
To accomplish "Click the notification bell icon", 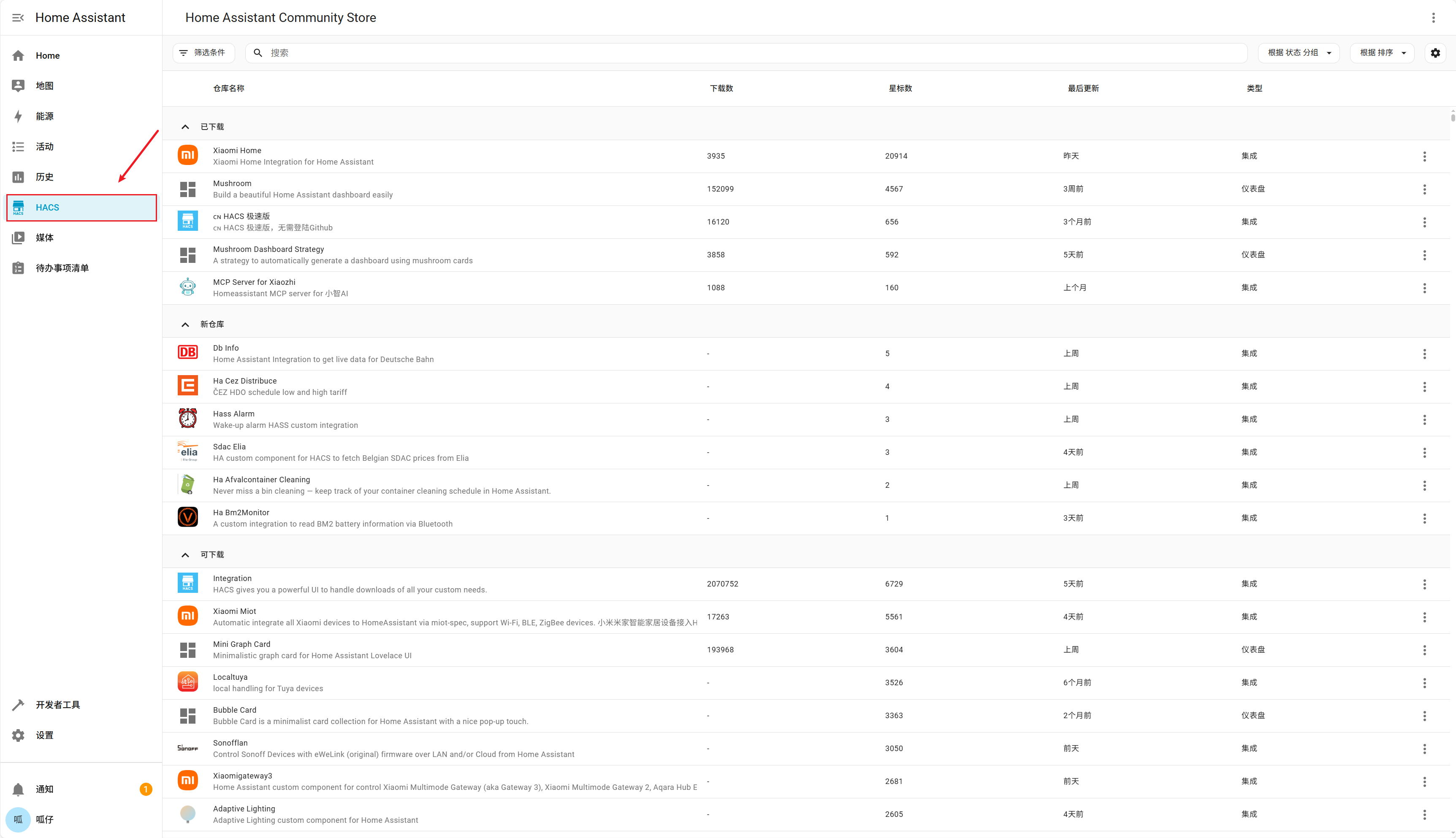I will [x=19, y=789].
